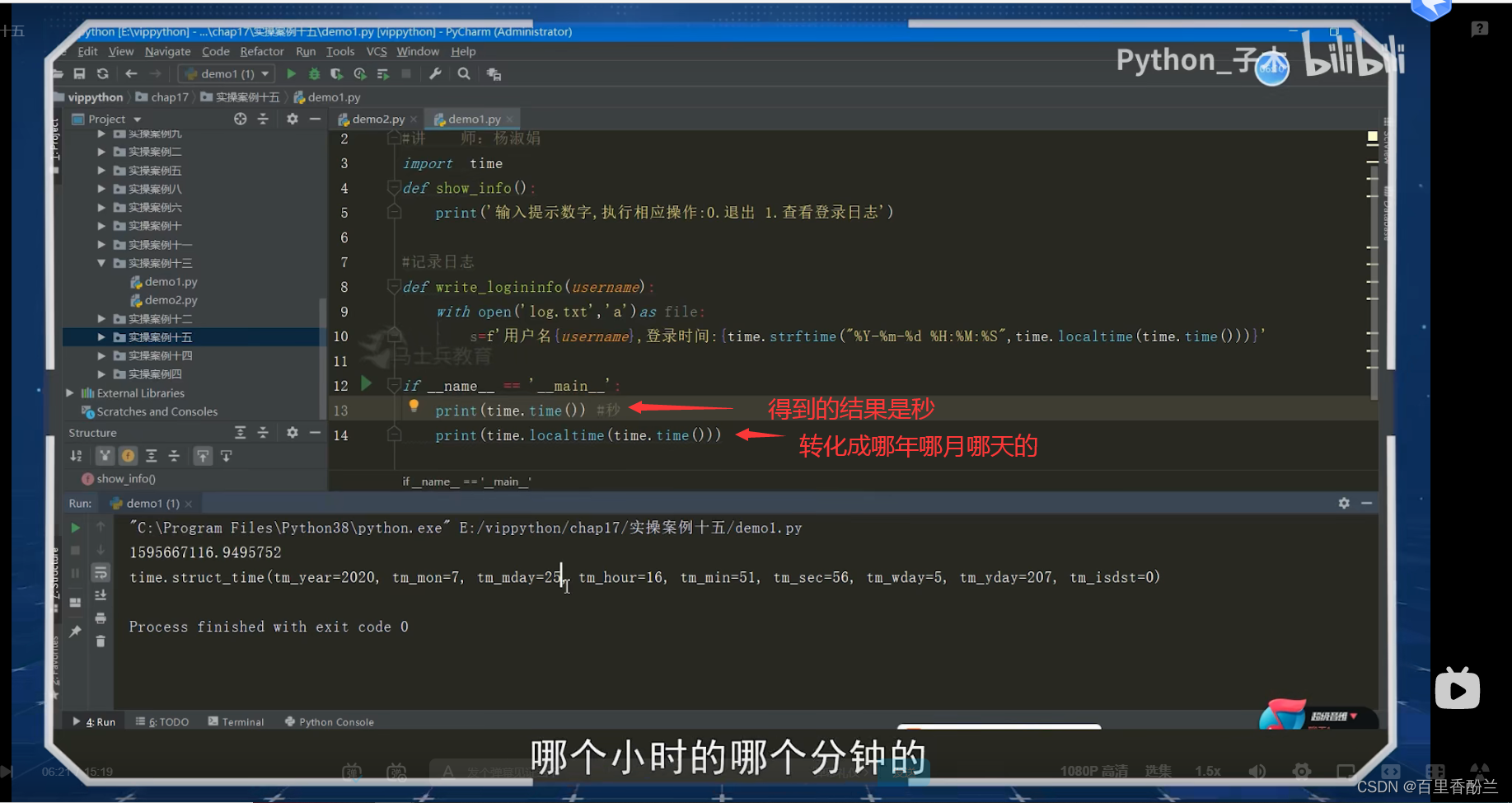This screenshot has height=803, width=1512.
Task: Click the Save All toolbar icon
Action: point(79,74)
